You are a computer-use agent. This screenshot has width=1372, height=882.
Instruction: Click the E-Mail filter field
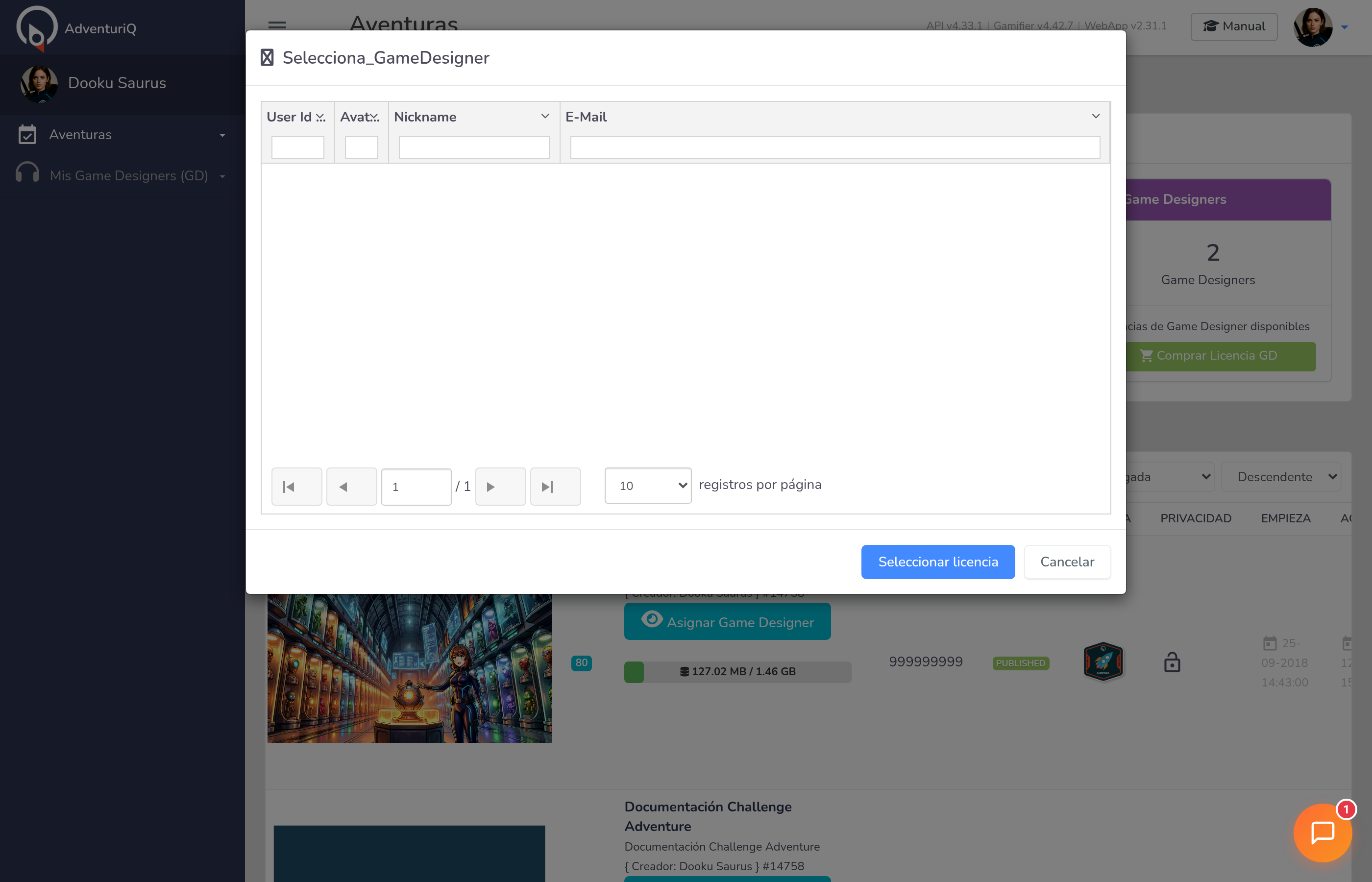[x=834, y=147]
